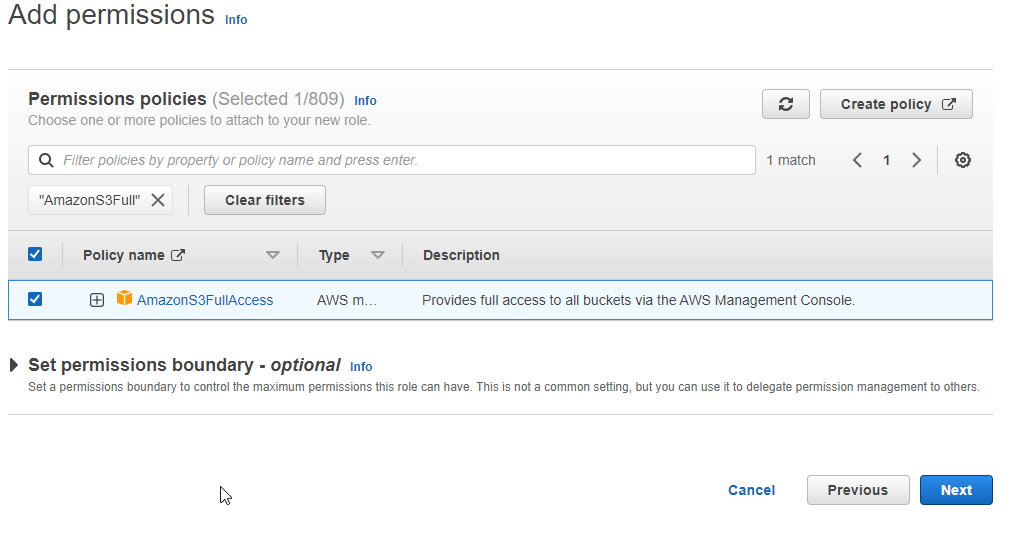Image resolution: width=1009 pixels, height=541 pixels.
Task: Click the blue Next button
Action: coord(956,490)
